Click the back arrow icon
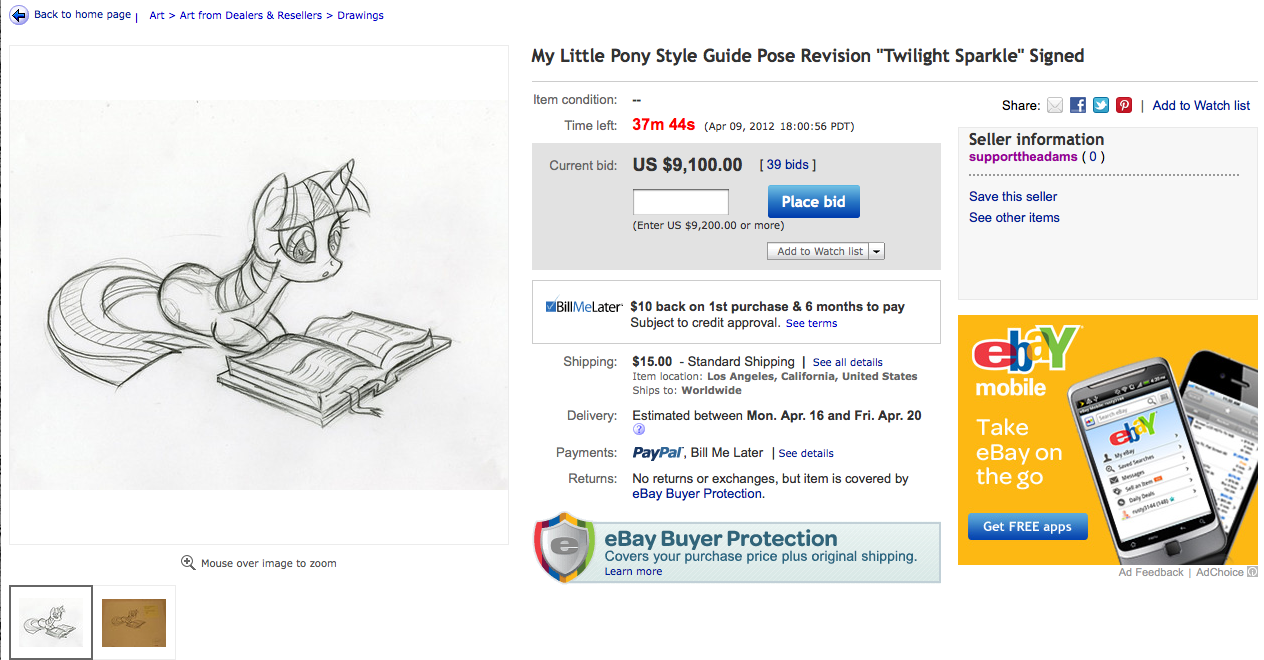 click(x=19, y=15)
